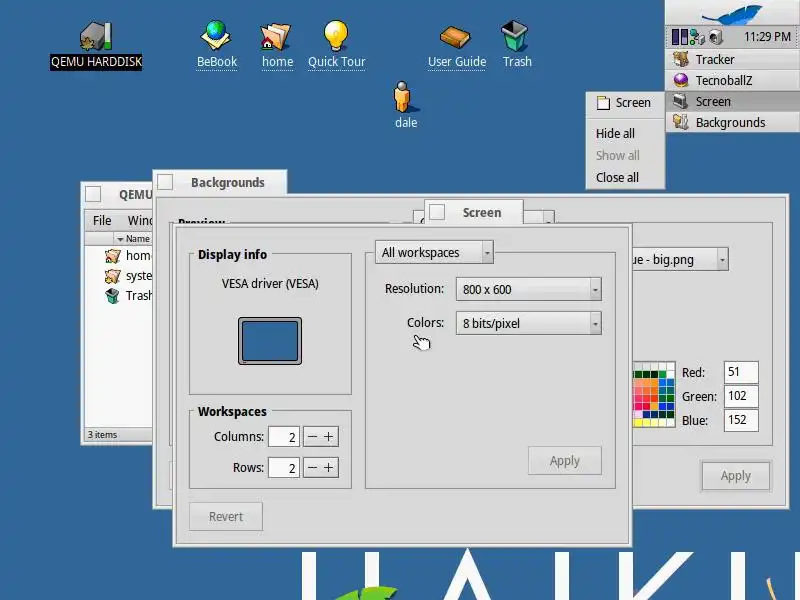
Task: Increase workspace Rows with plus button
Action: coord(329,467)
